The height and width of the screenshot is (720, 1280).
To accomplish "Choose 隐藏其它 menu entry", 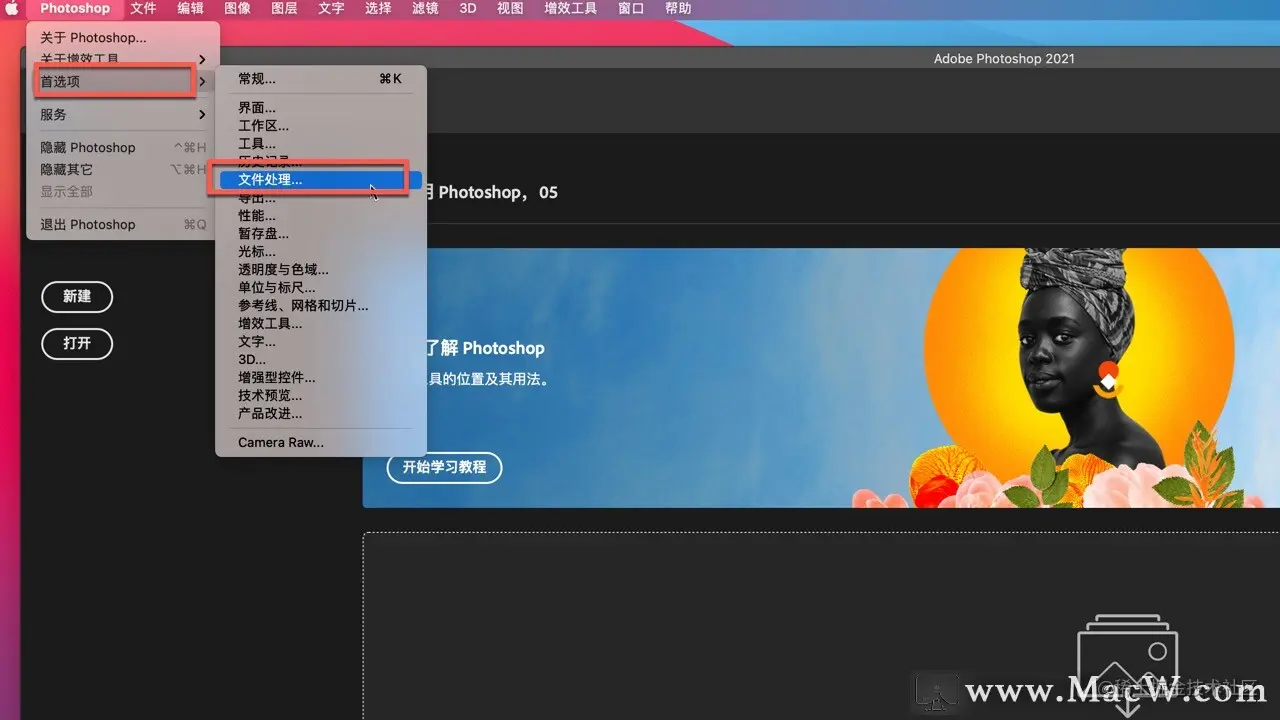I will [x=122, y=169].
